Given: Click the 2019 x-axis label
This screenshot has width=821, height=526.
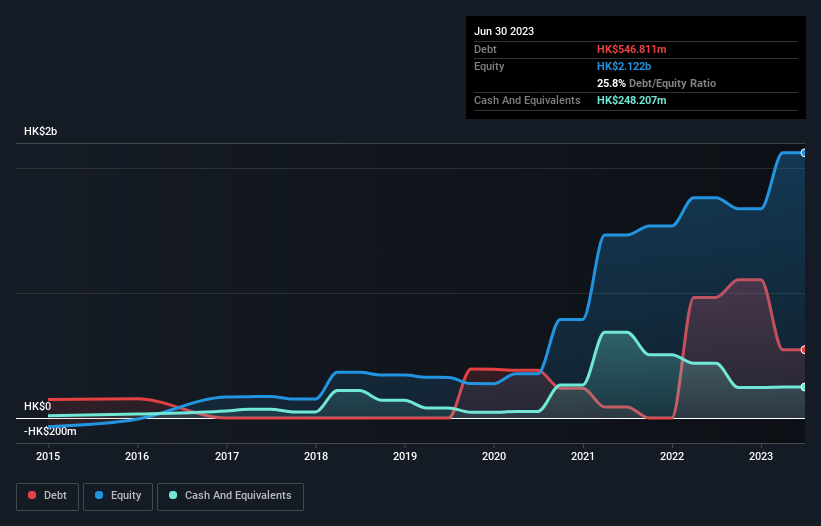Looking at the screenshot, I should pos(405,456).
